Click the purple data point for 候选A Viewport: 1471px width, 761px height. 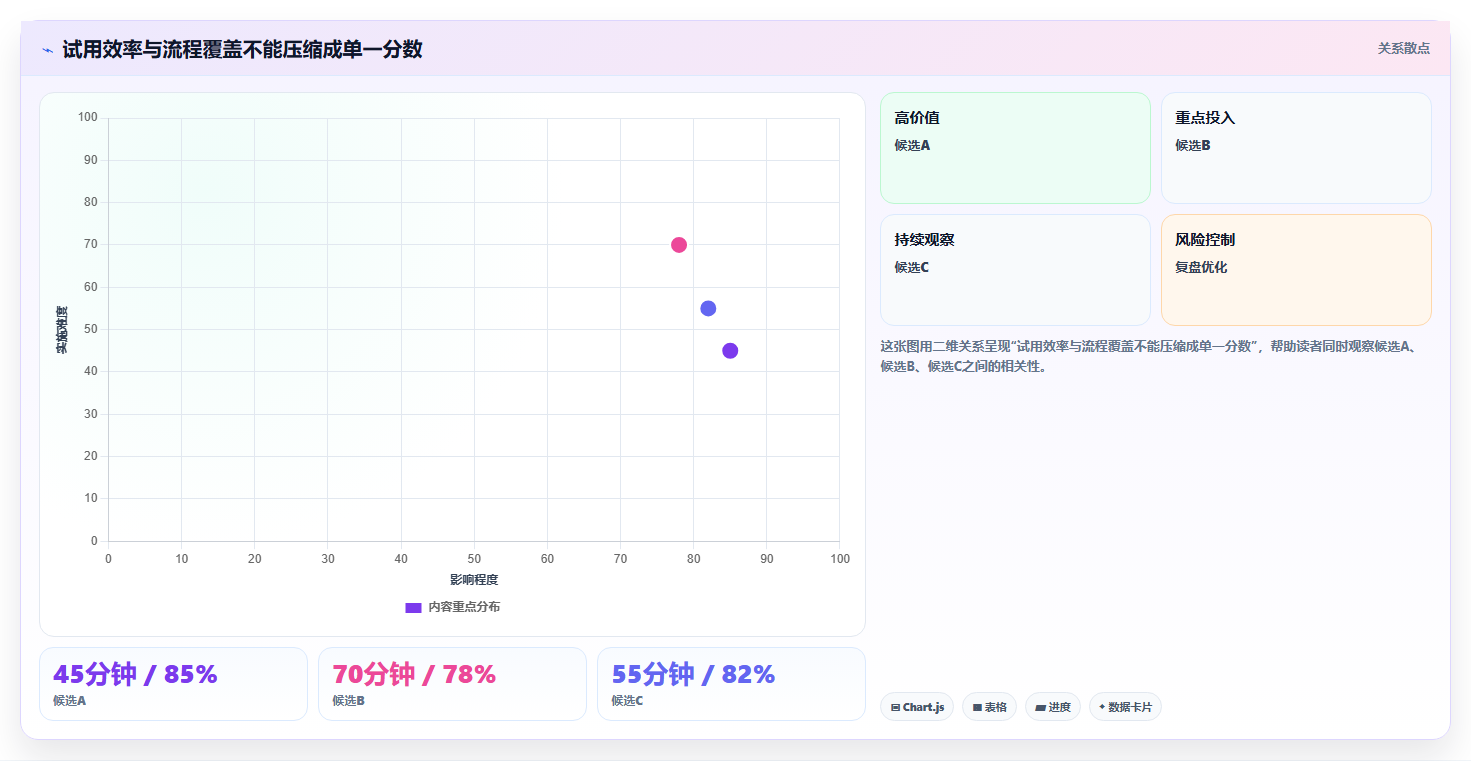click(730, 351)
